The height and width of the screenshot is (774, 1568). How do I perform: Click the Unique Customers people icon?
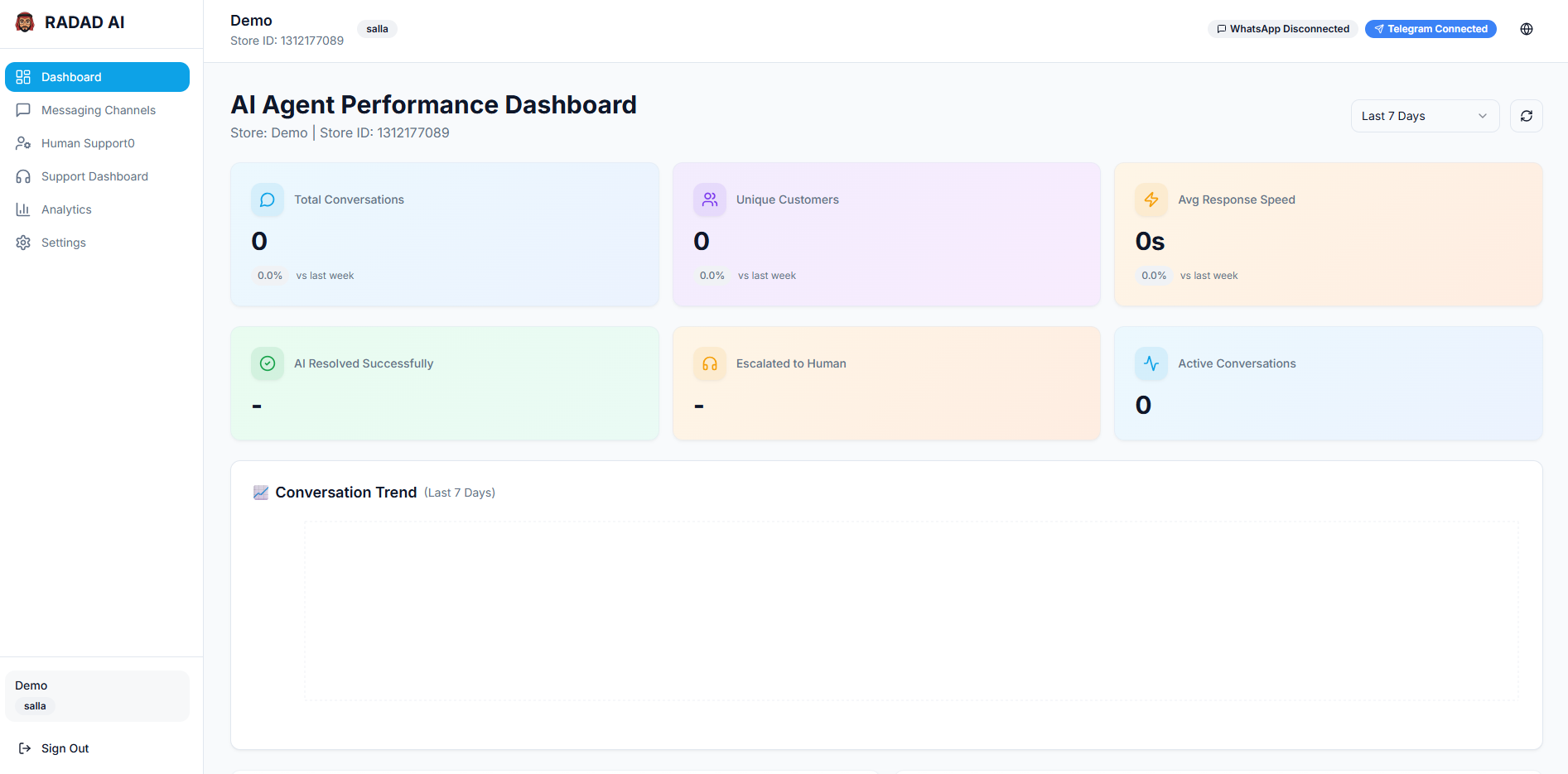[x=710, y=200]
